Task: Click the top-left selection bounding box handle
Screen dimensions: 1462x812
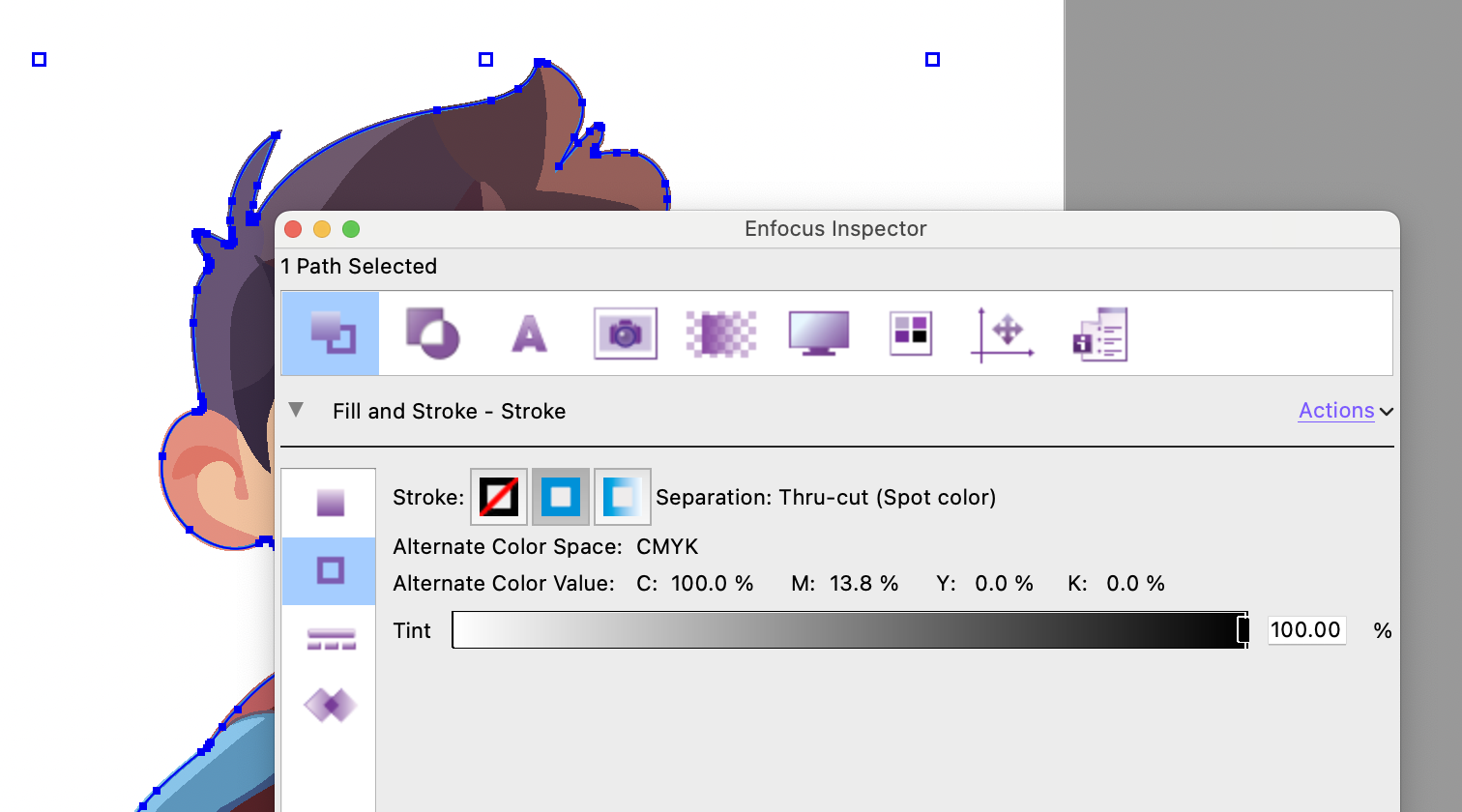Action: (x=40, y=60)
